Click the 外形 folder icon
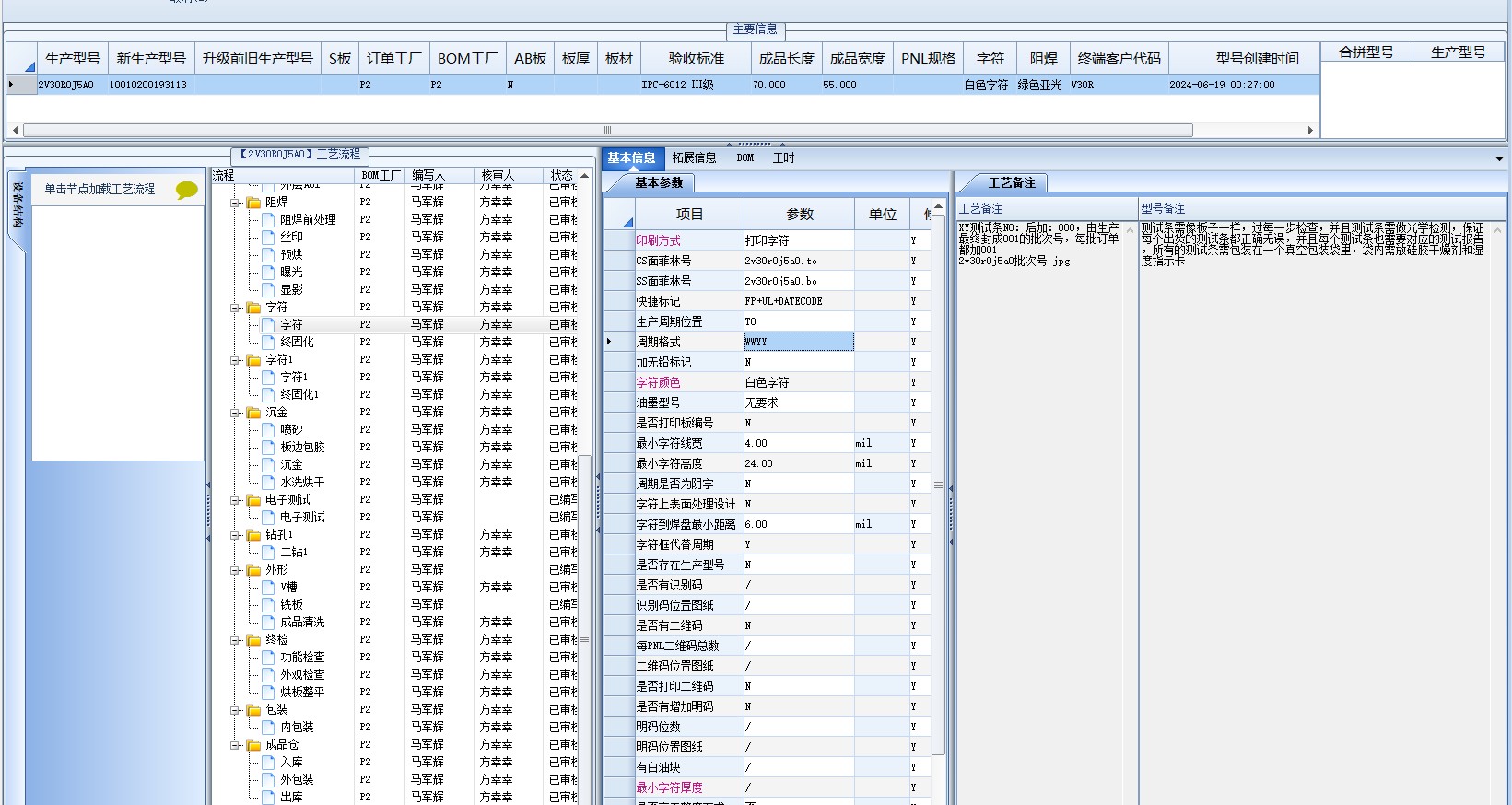This screenshot has width=1512, height=805. 254,569
